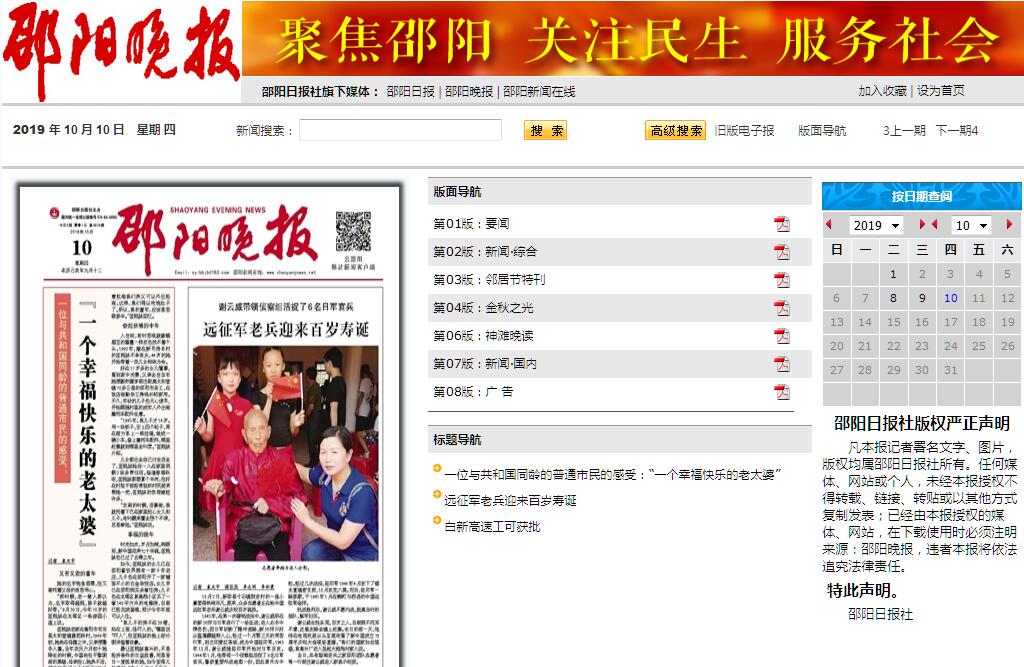Click the 搜索 button
Viewport: 1024px width, 667px height.
(545, 130)
